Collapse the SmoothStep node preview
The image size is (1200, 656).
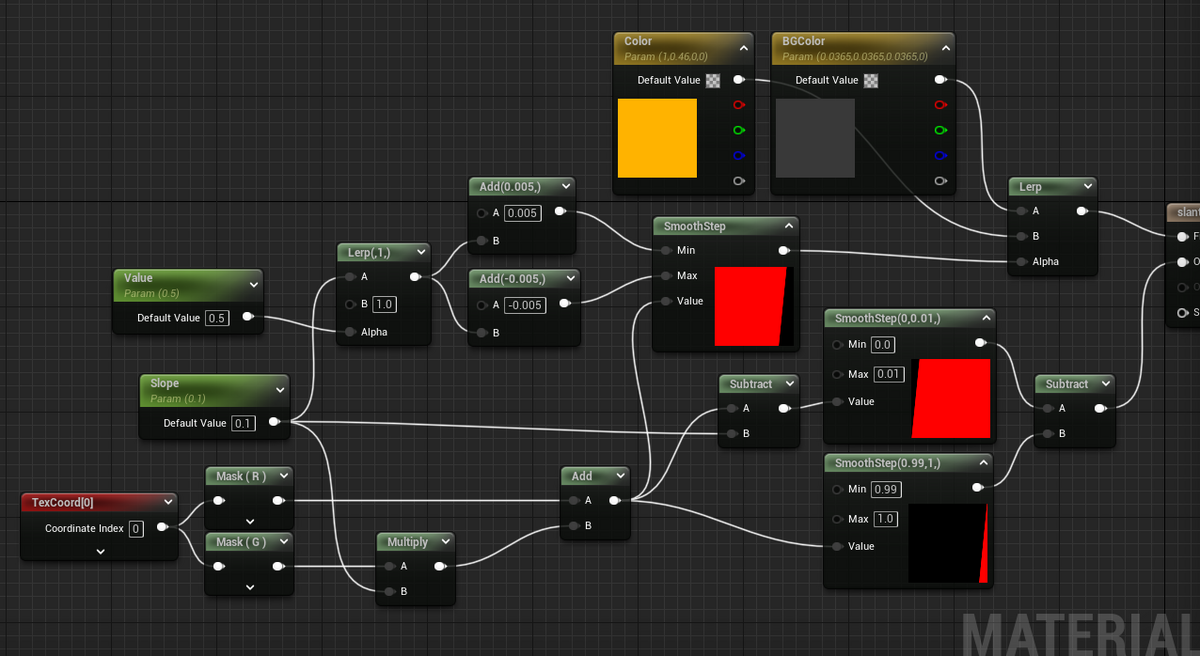click(788, 226)
